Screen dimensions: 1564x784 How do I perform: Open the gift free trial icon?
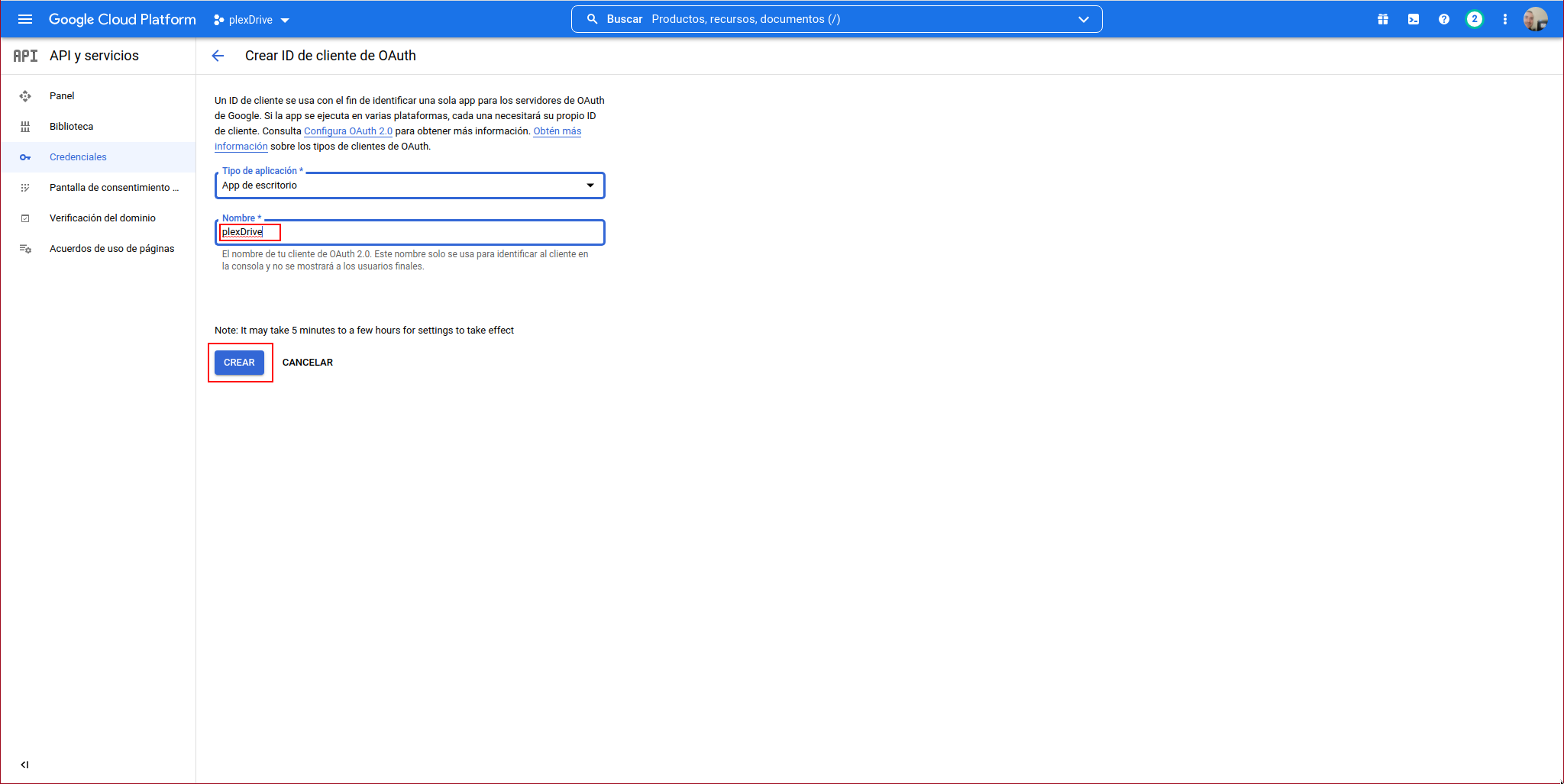click(1382, 19)
